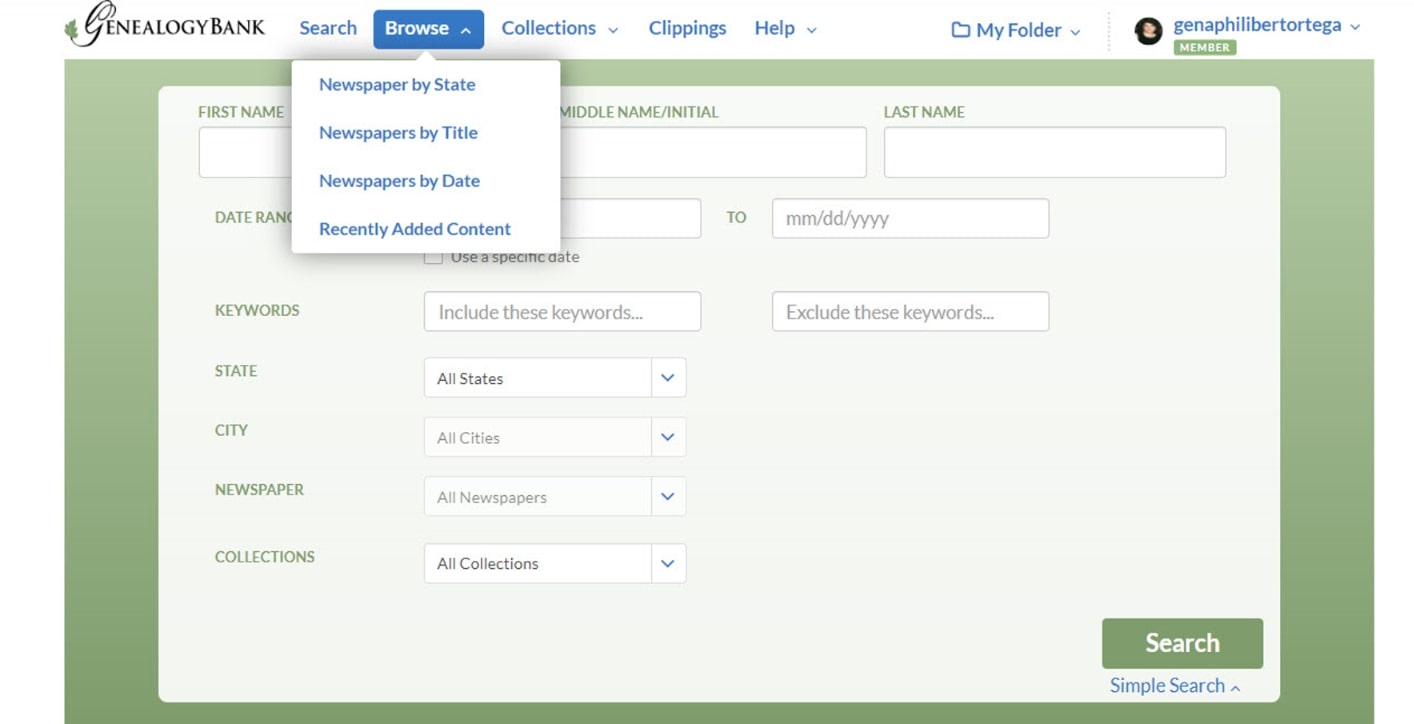
Task: Click the MEMBER badge
Action: coord(1204,47)
